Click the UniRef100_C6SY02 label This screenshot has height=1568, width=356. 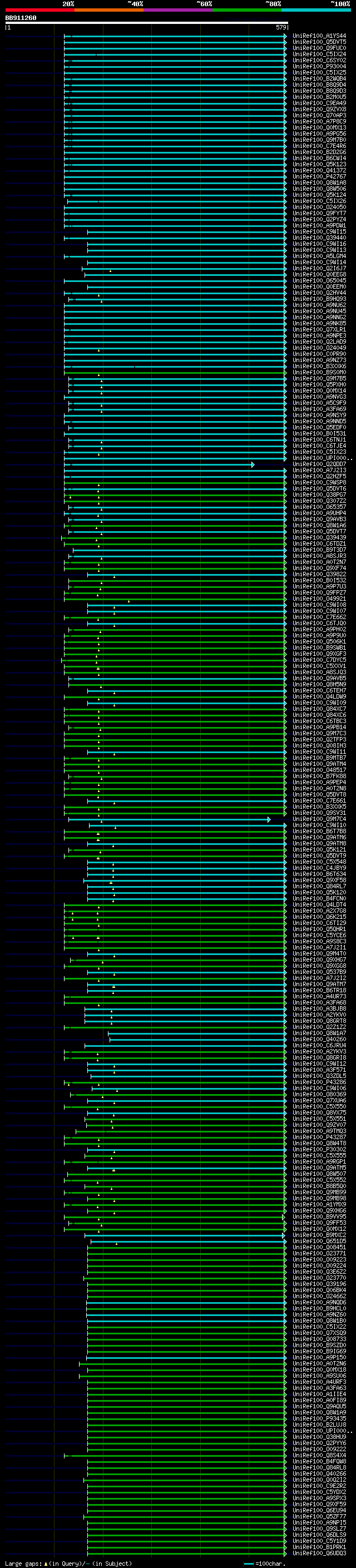[x=319, y=61]
